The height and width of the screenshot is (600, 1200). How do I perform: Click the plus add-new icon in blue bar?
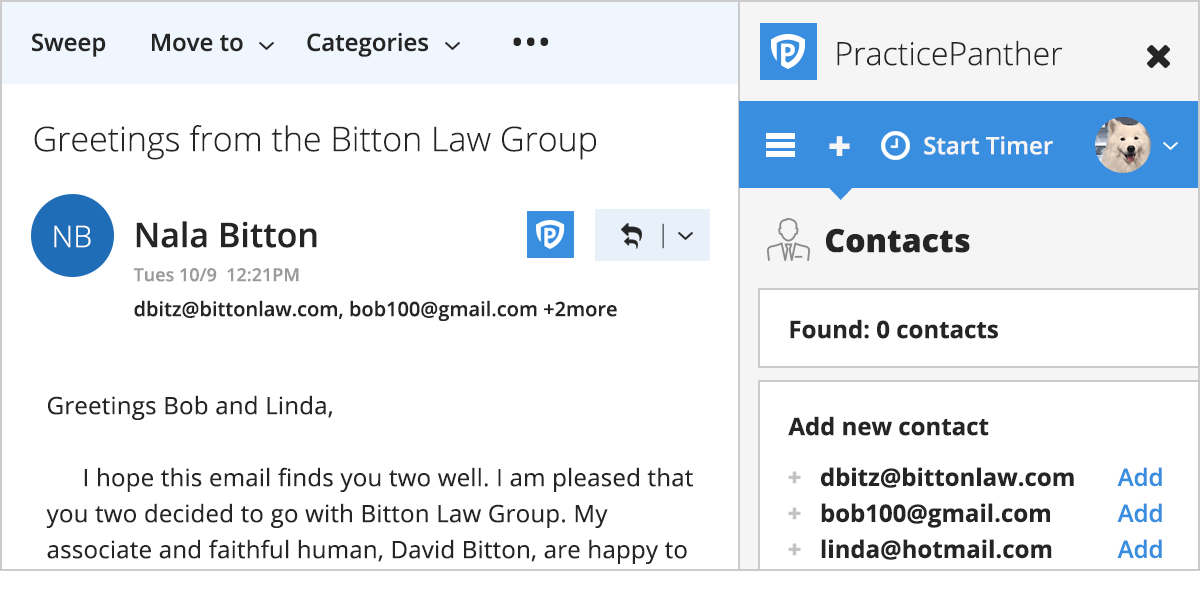pos(839,146)
